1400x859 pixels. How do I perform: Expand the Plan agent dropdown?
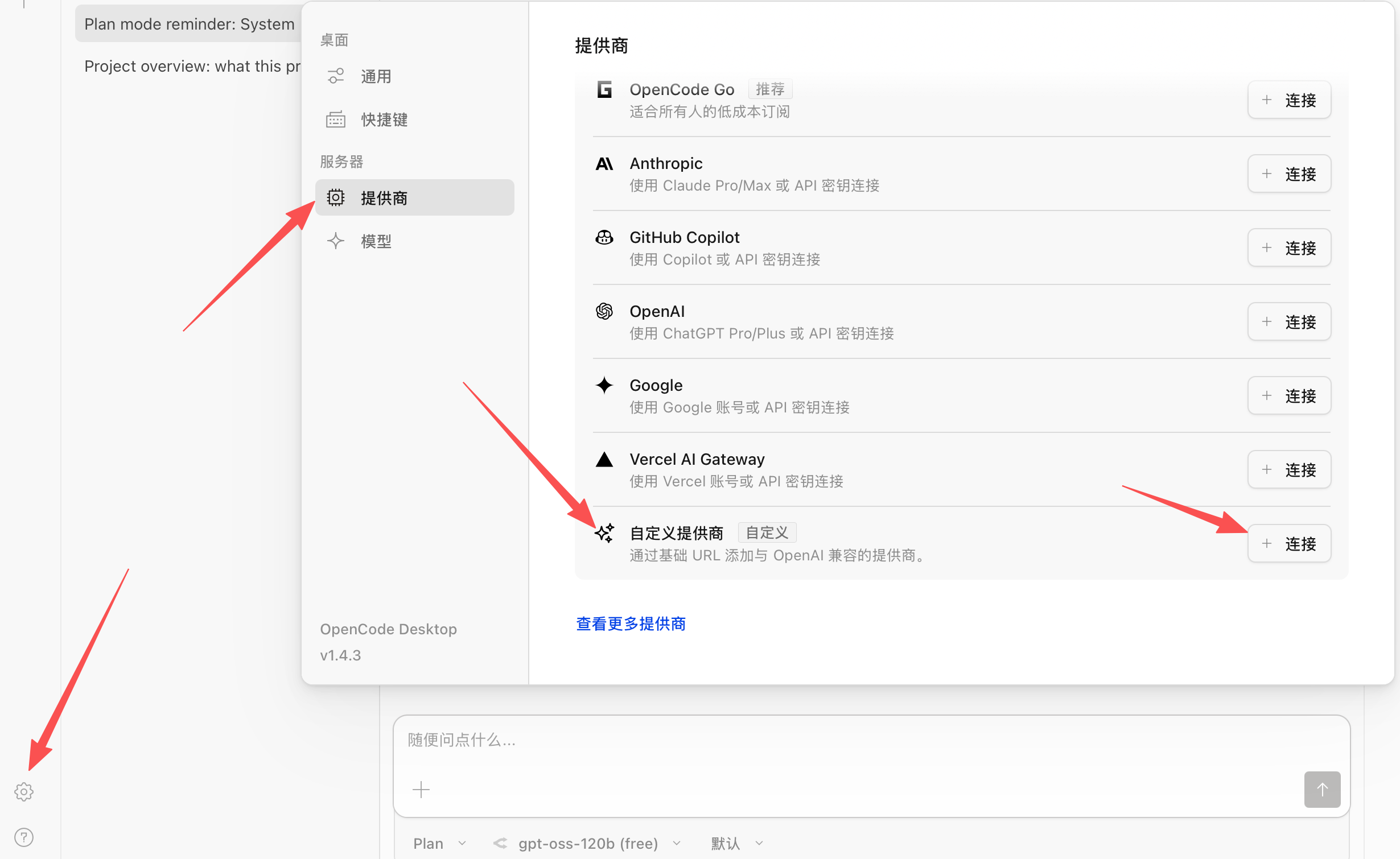click(439, 843)
